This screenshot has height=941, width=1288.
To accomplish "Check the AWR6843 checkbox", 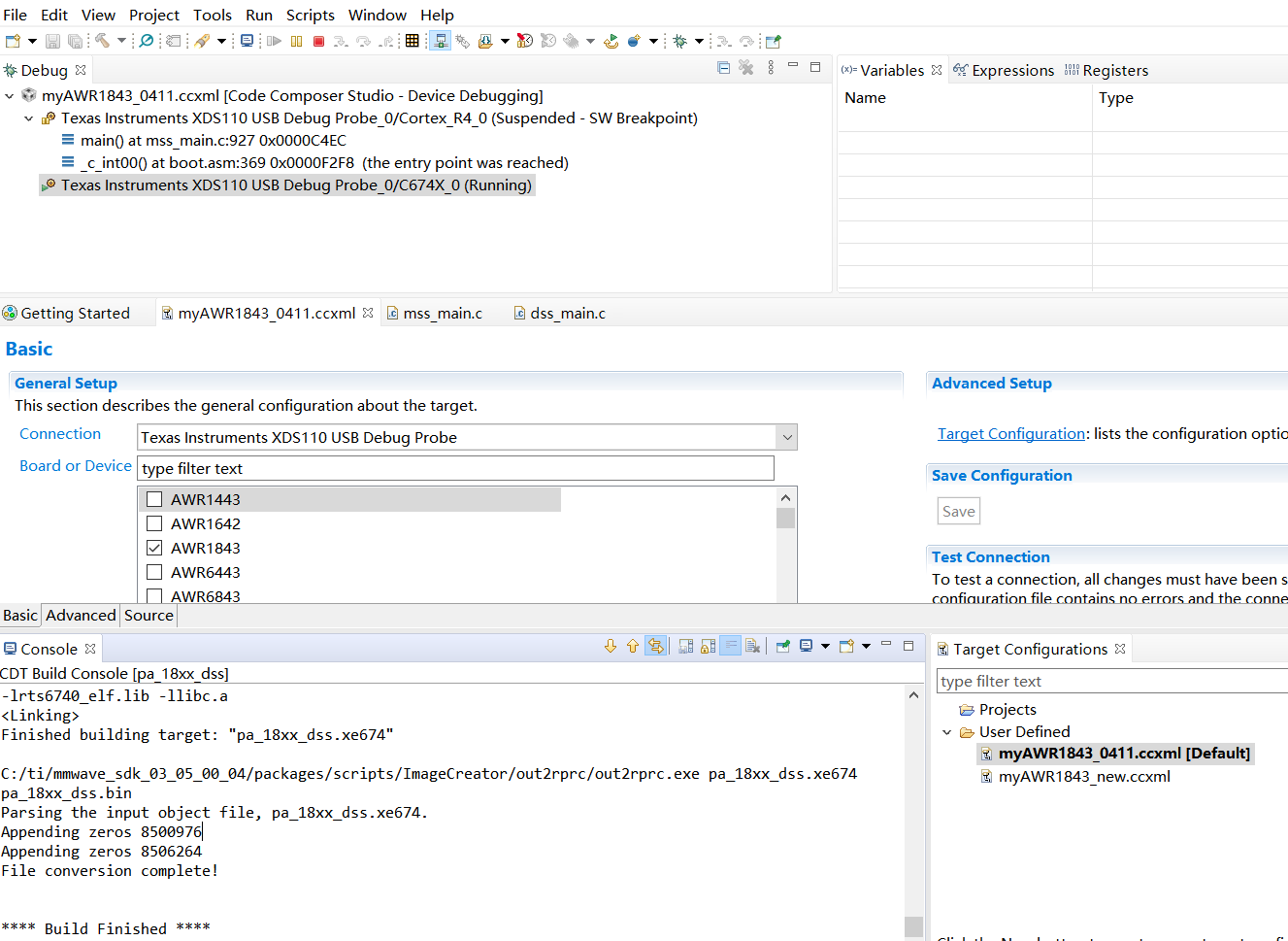I will pos(154,595).
